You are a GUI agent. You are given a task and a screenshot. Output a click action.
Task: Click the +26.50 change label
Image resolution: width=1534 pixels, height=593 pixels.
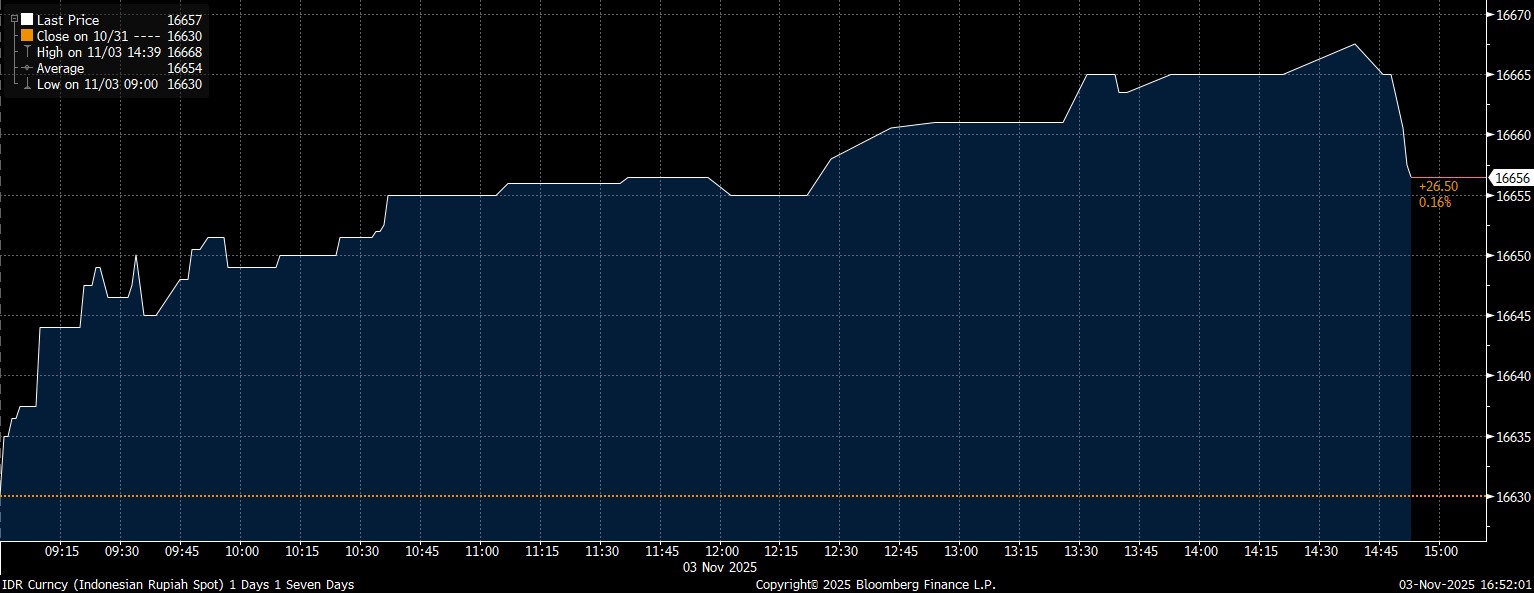coord(1438,186)
